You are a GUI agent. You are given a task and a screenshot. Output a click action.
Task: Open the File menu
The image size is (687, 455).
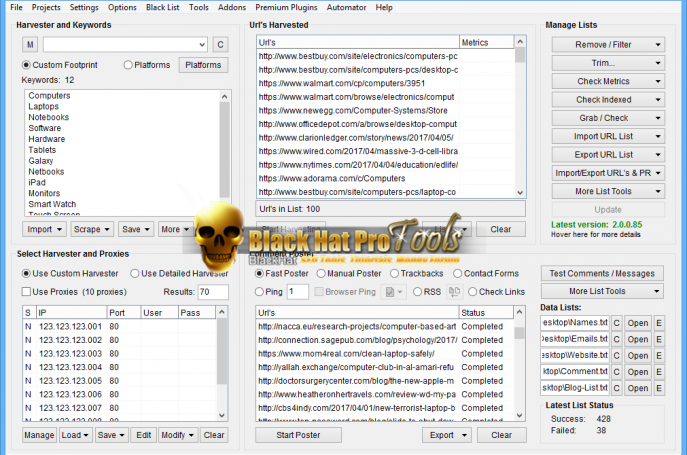tap(16, 7)
